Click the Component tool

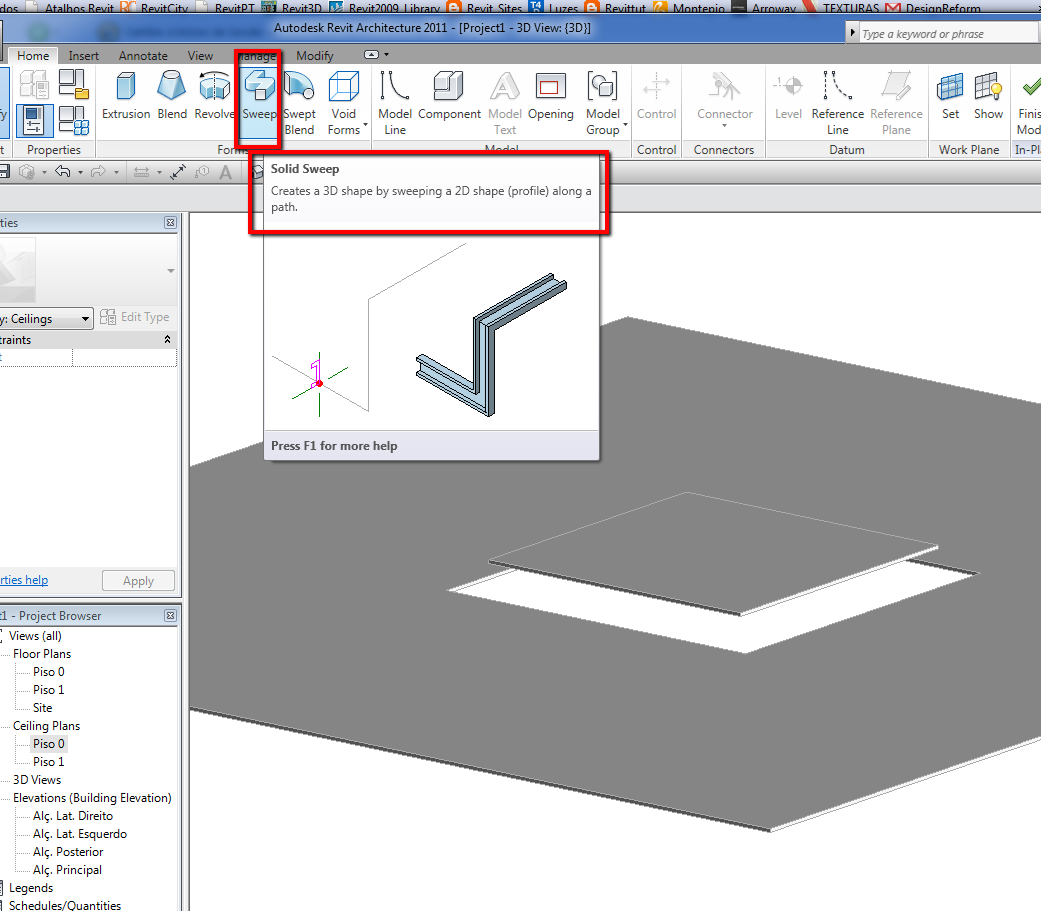449,96
